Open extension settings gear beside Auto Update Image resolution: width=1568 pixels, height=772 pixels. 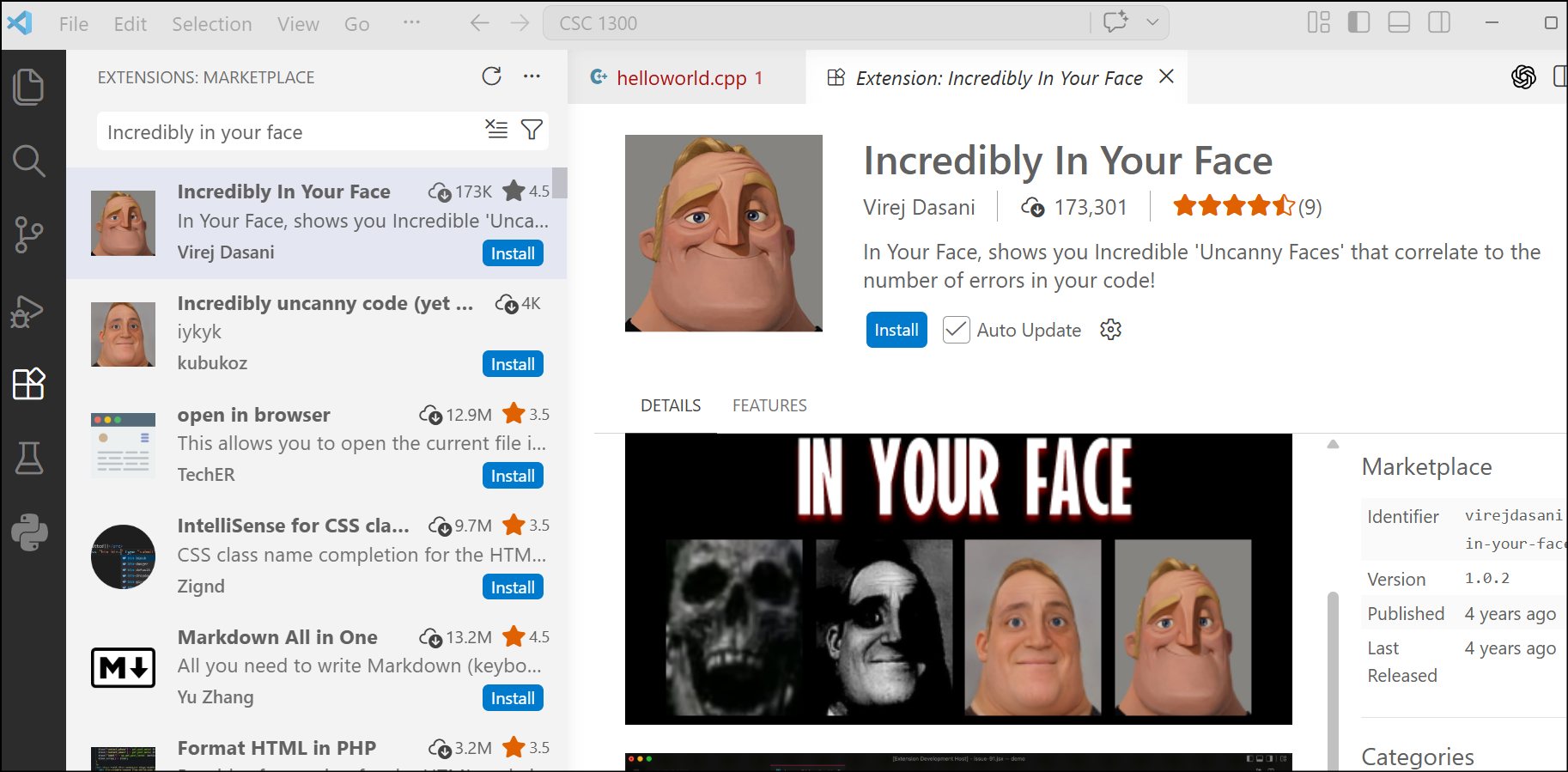coord(1110,330)
